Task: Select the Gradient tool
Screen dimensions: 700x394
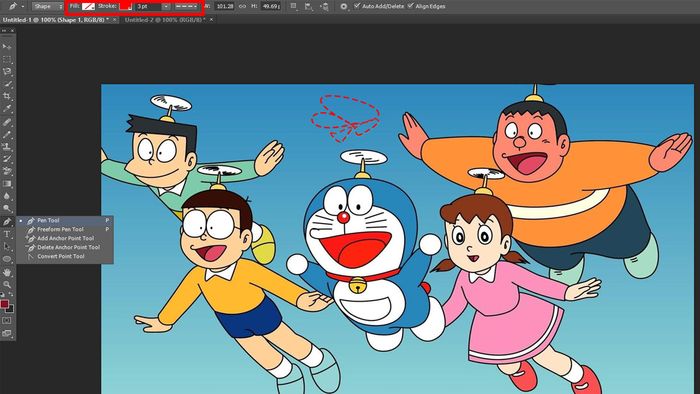Action: point(7,183)
